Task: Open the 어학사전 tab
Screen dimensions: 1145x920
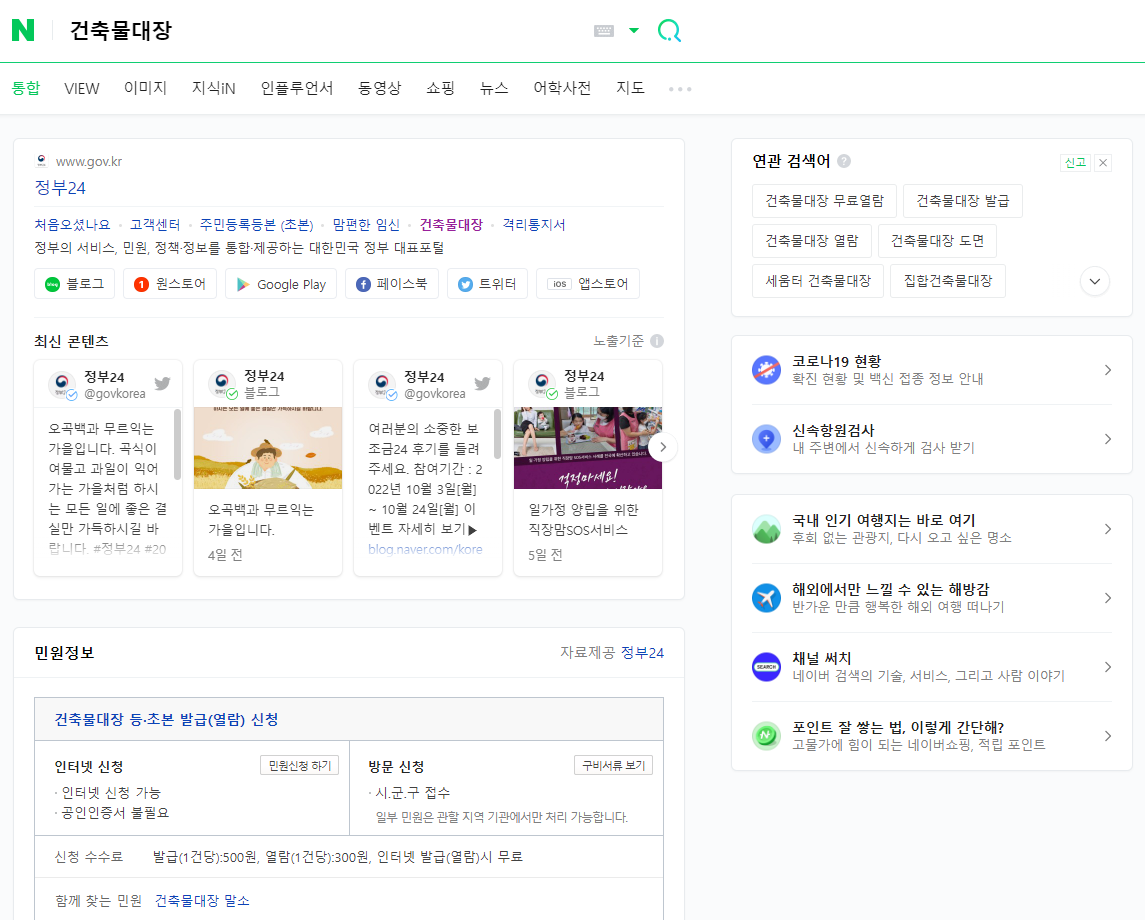Action: tap(562, 88)
